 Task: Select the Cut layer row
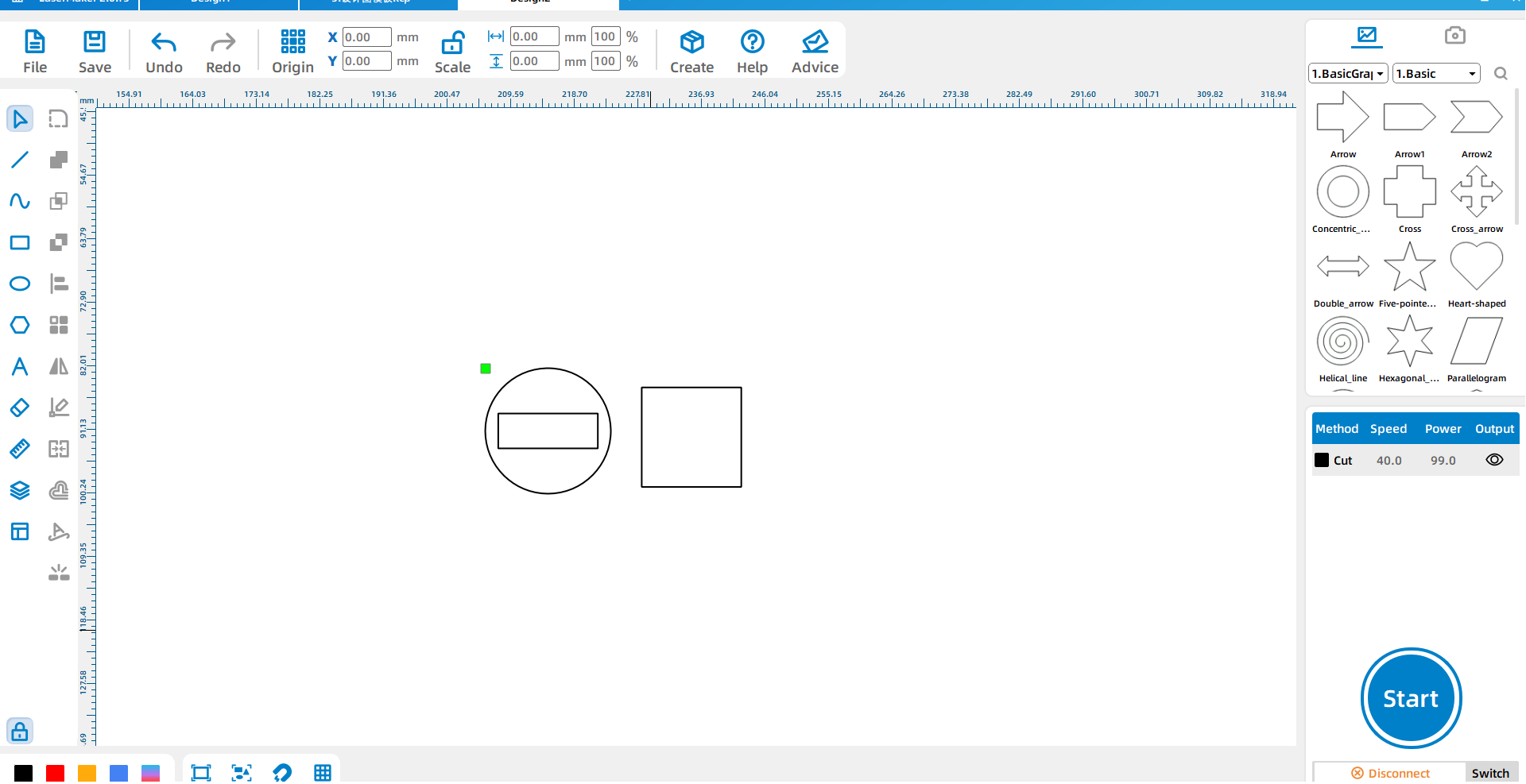click(1415, 460)
